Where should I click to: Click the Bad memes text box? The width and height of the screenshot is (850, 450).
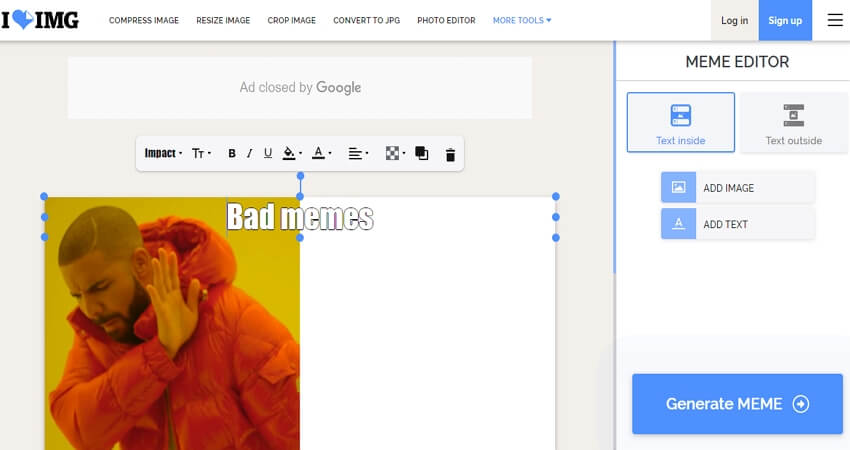coord(300,217)
